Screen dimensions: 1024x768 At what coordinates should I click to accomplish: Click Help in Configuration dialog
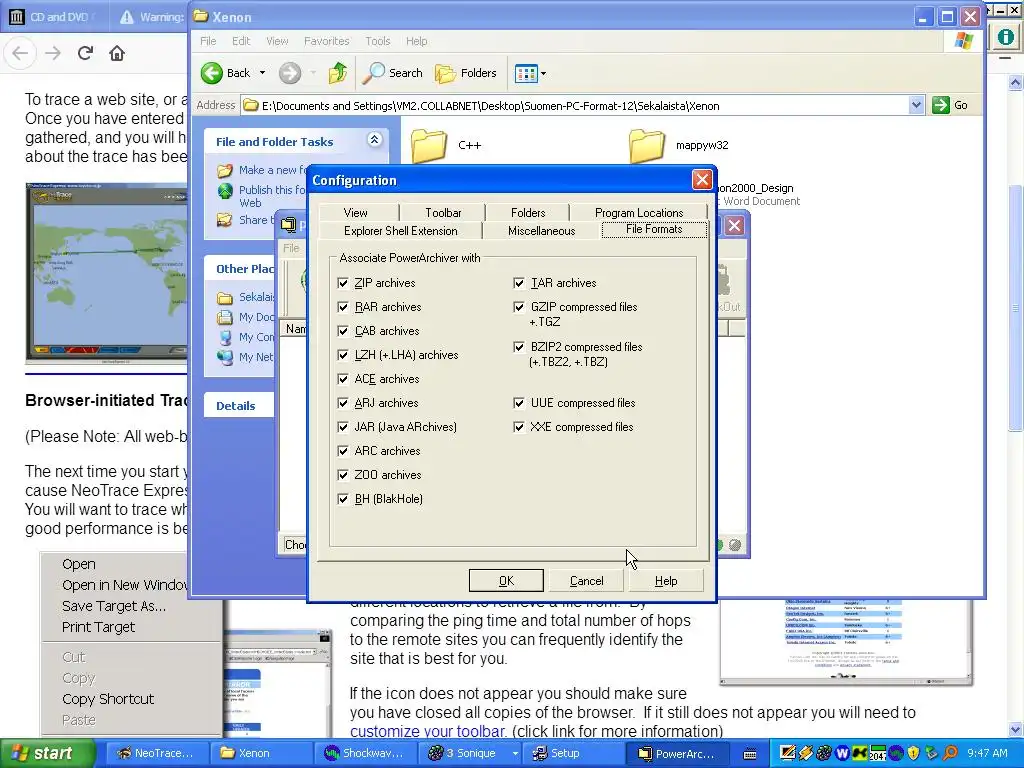pyautogui.click(x=666, y=581)
